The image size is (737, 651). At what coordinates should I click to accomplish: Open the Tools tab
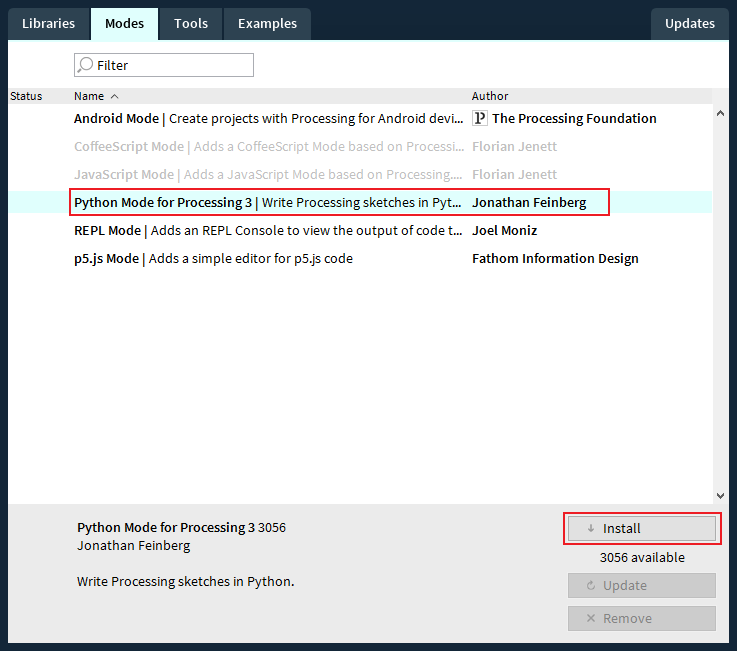pyautogui.click(x=190, y=24)
